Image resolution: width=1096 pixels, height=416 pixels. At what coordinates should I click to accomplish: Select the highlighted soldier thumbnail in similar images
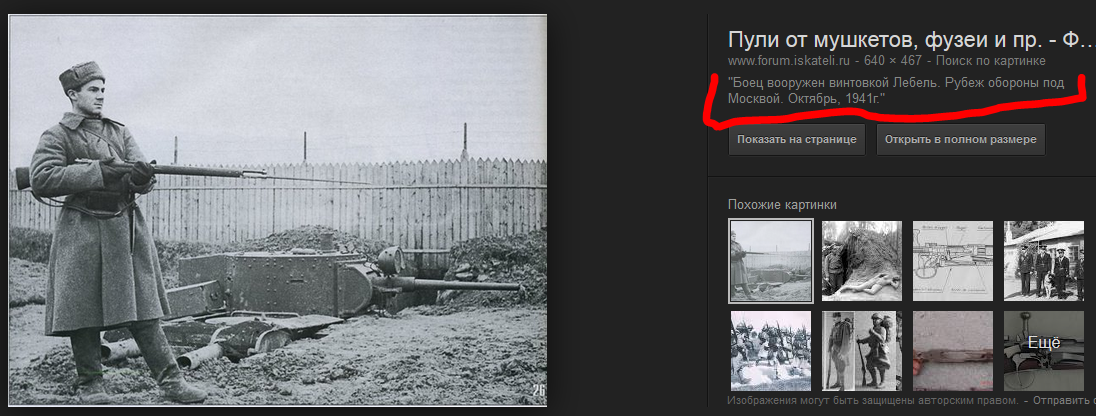coord(771,261)
